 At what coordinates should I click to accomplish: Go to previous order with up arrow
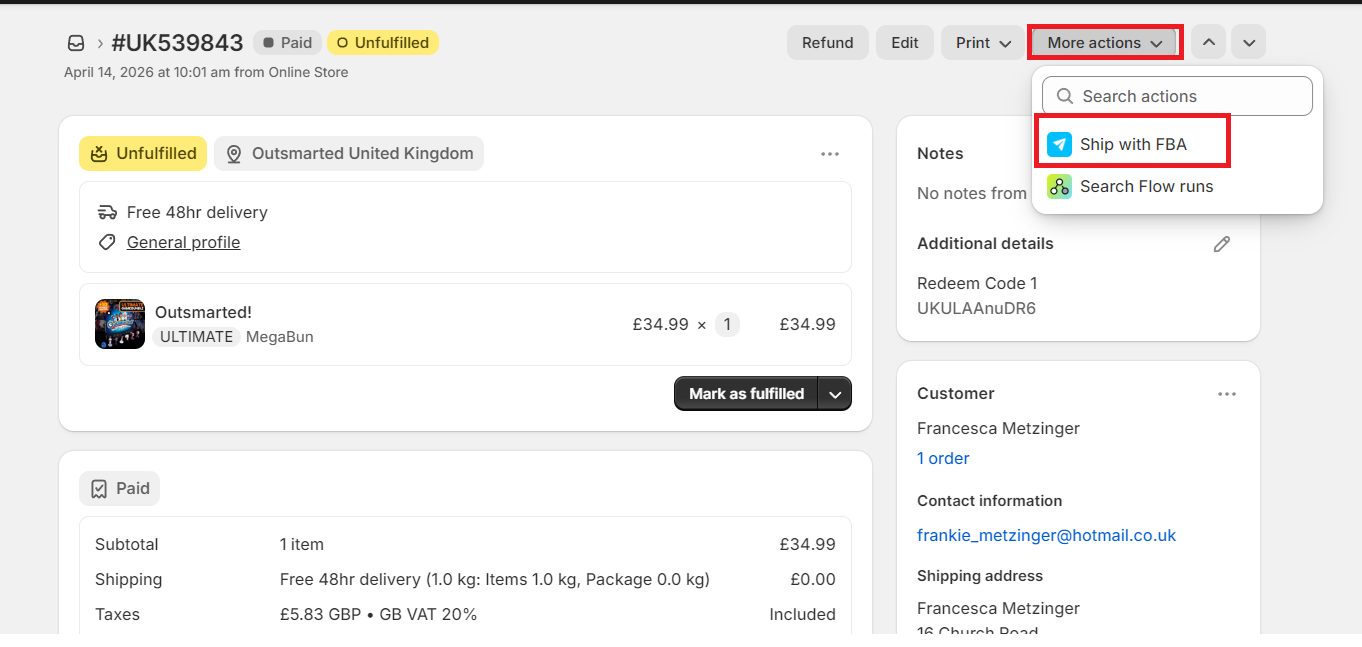pyautogui.click(x=1208, y=43)
